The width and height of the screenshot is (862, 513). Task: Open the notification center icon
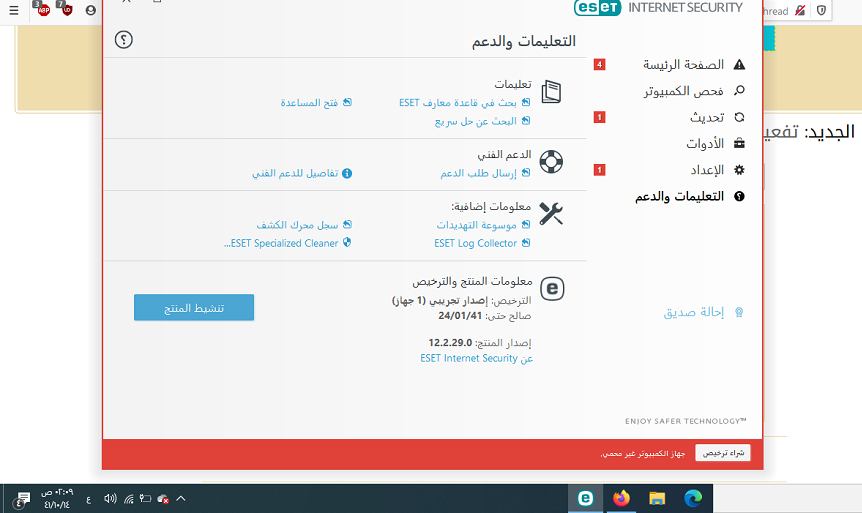click(22, 499)
